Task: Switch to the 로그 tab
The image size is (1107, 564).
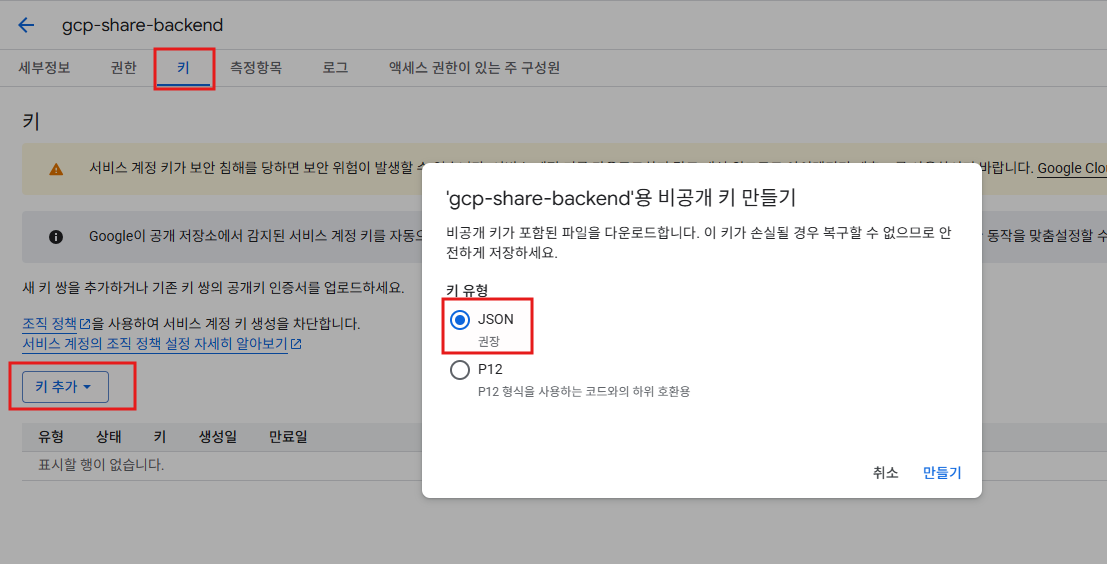Action: click(x=335, y=68)
